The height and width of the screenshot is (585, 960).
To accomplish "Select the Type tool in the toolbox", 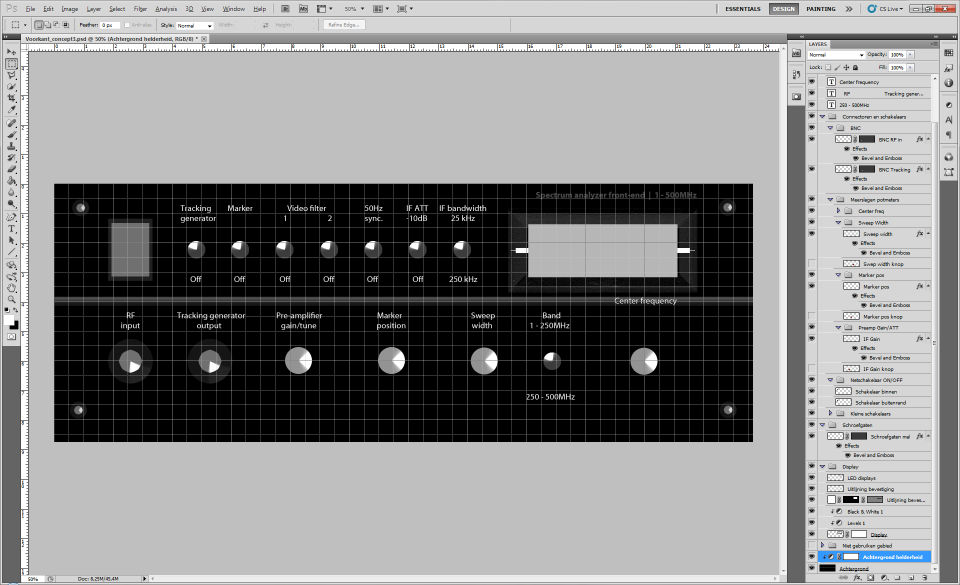I will tap(11, 228).
